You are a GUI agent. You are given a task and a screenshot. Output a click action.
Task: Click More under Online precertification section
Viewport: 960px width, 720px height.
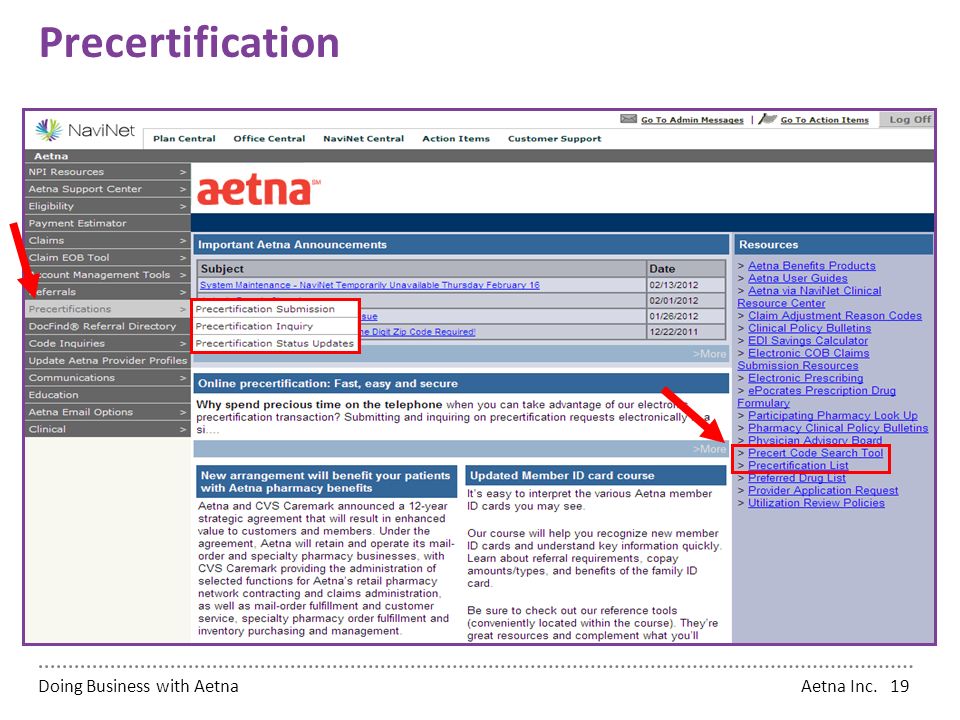pos(710,449)
